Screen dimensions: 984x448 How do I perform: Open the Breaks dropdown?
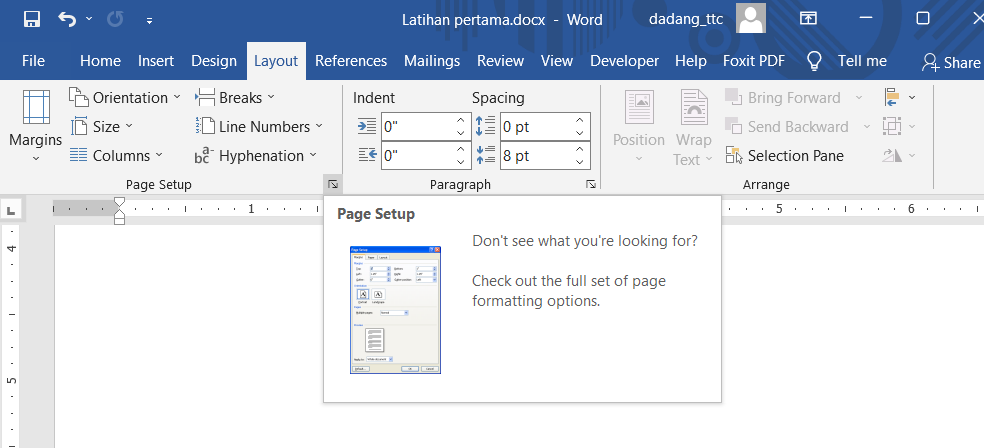click(235, 98)
